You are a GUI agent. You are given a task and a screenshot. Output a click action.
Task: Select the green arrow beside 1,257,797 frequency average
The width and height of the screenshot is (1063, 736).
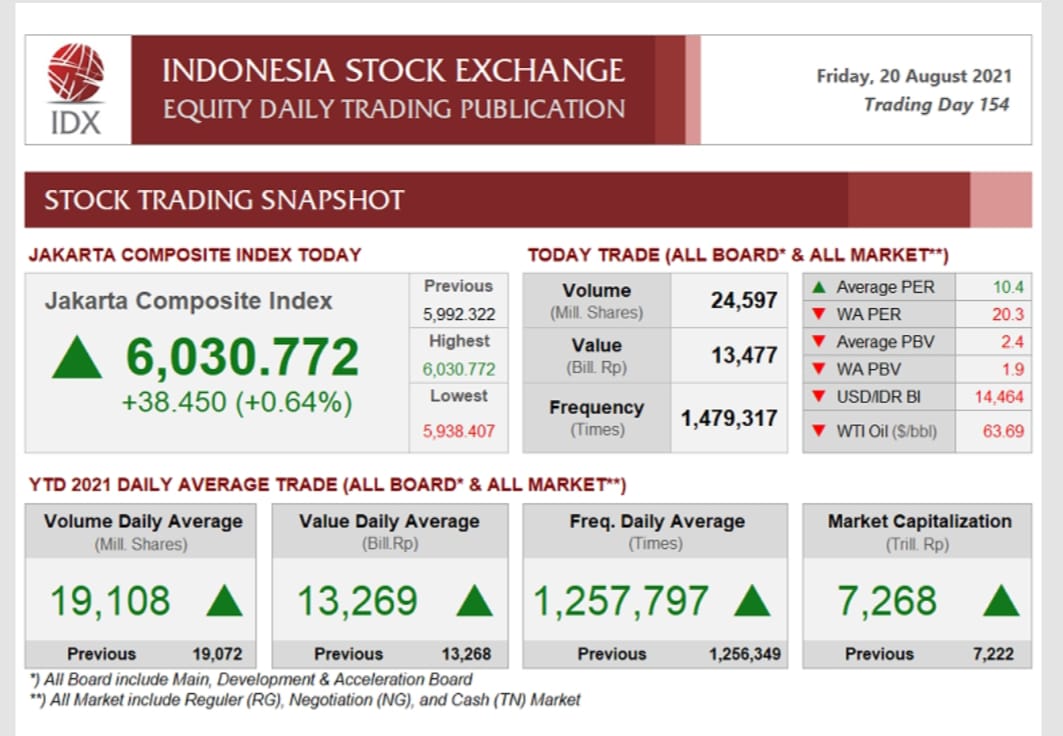pyautogui.click(x=752, y=601)
